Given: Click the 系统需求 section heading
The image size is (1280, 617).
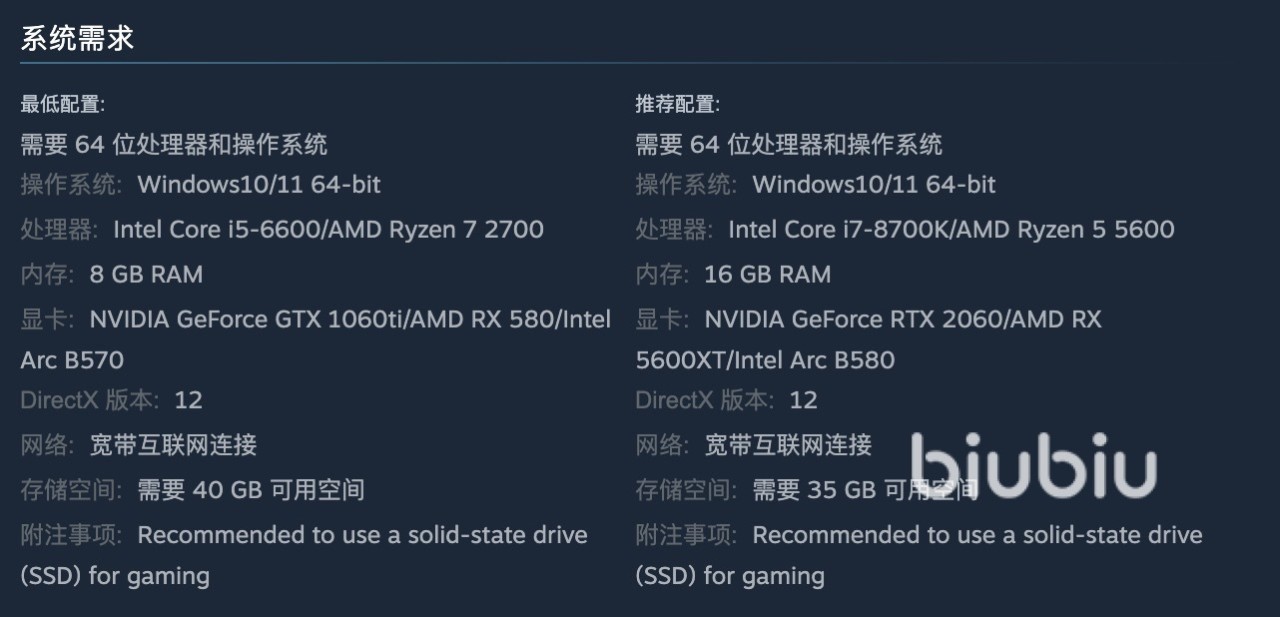Looking at the screenshot, I should coord(77,39).
